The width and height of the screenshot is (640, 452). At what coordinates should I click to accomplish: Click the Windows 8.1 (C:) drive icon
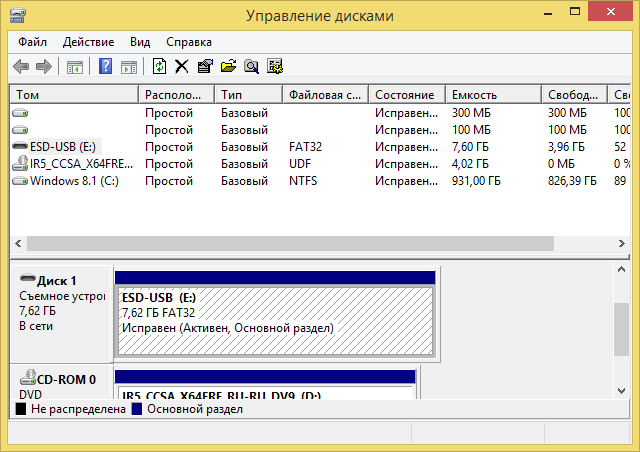point(20,180)
